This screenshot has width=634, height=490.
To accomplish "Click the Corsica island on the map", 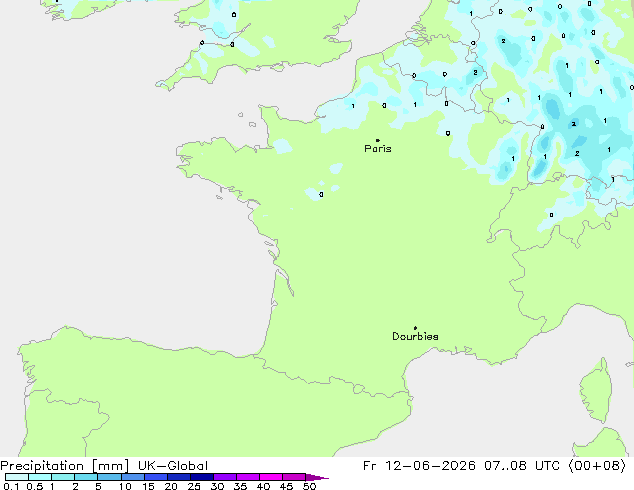I will coord(596,390).
